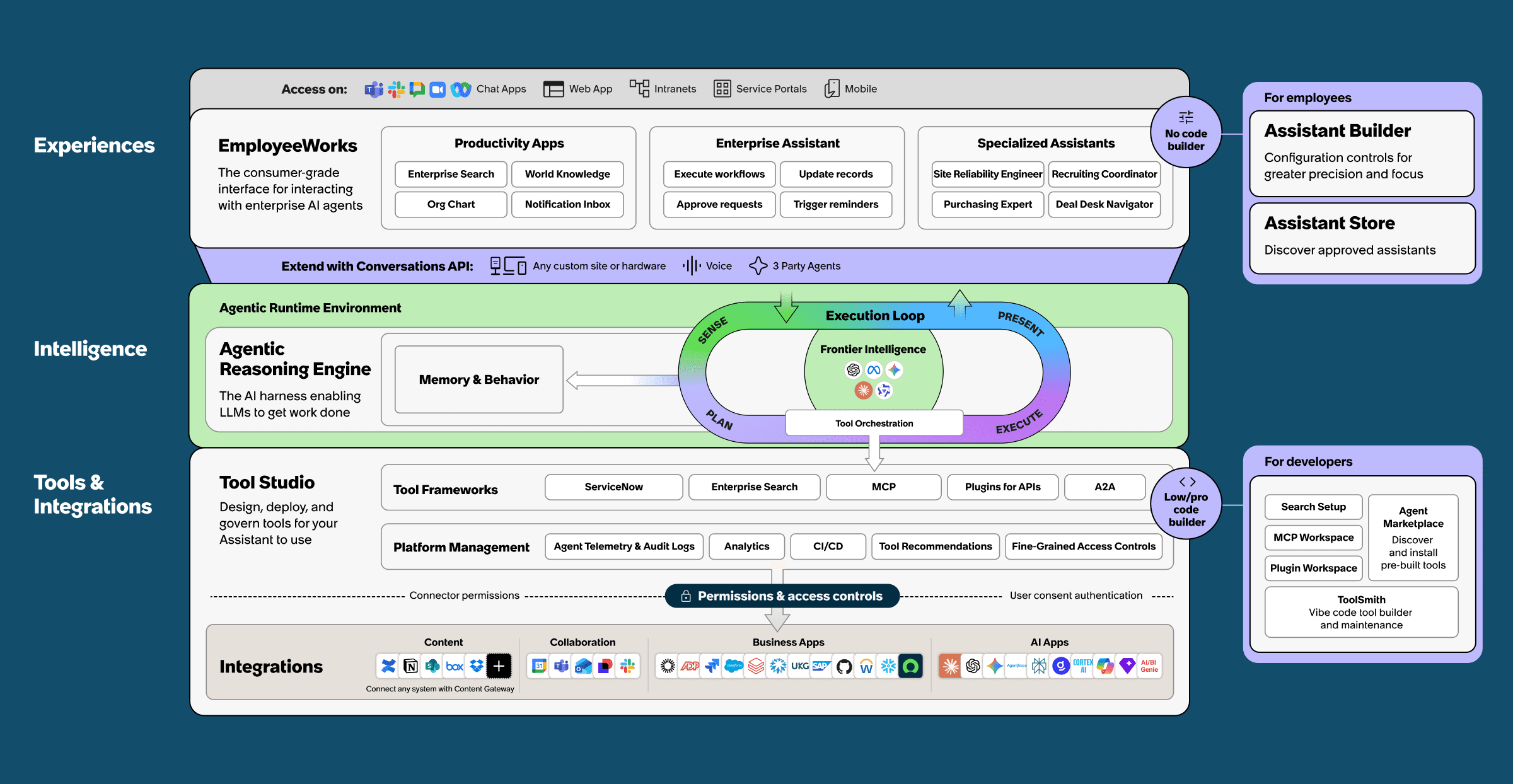This screenshot has height=784, width=1513.
Task: Select the Enterprise Search box under Productivity Apps
Action: [451, 174]
